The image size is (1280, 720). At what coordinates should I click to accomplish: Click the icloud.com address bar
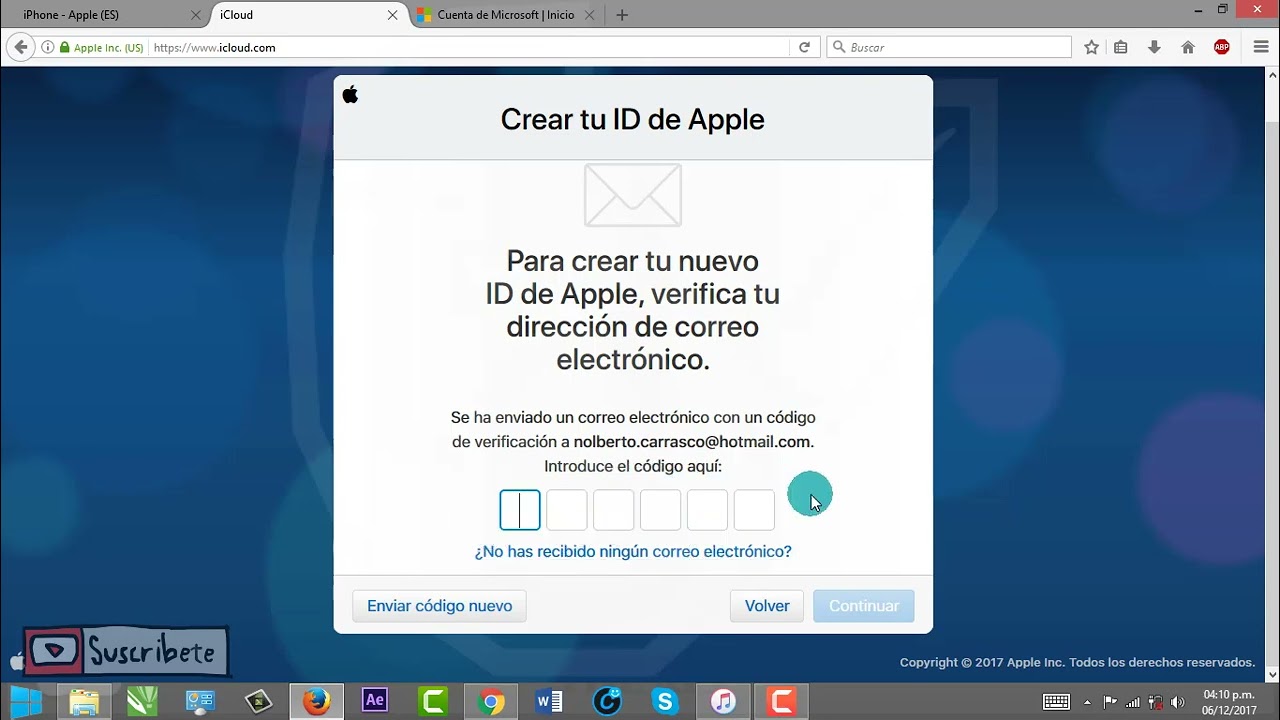click(x=470, y=47)
